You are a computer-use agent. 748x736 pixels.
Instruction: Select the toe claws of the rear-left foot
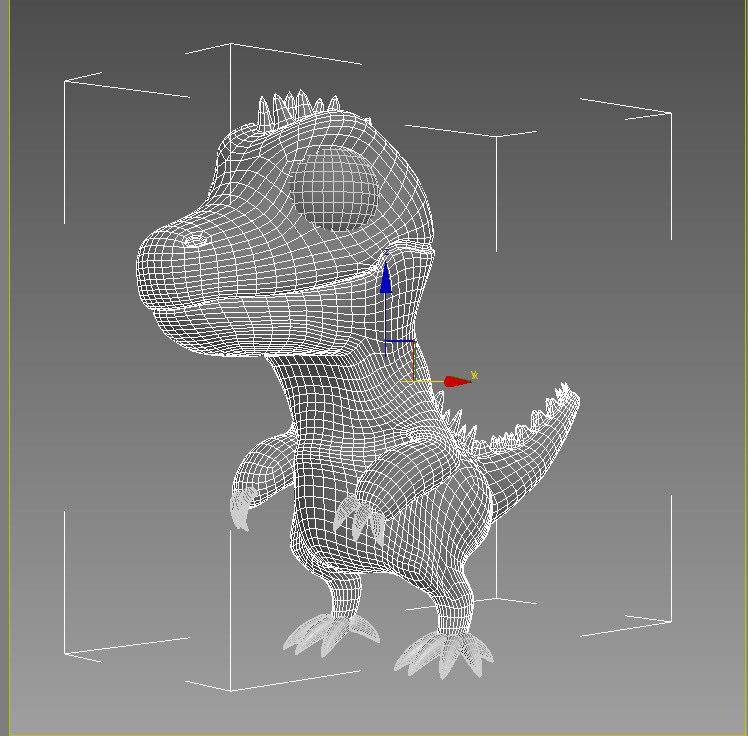(x=331, y=634)
